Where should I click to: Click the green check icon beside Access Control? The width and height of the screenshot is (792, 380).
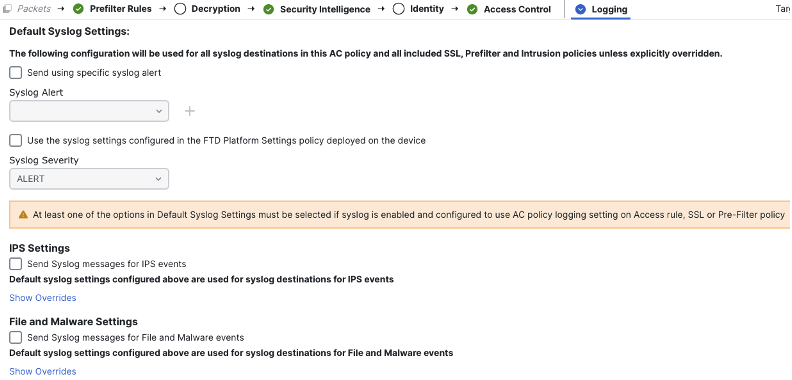pyautogui.click(x=472, y=9)
